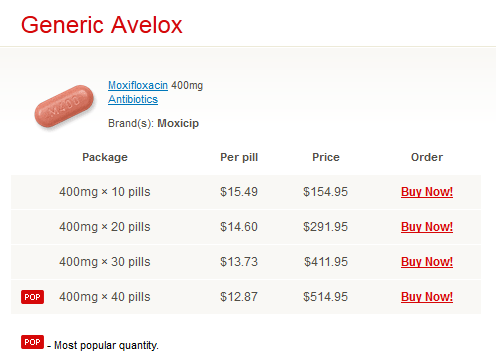The height and width of the screenshot is (362, 496).
Task: Click POP badge in the legend
Action: point(32,342)
